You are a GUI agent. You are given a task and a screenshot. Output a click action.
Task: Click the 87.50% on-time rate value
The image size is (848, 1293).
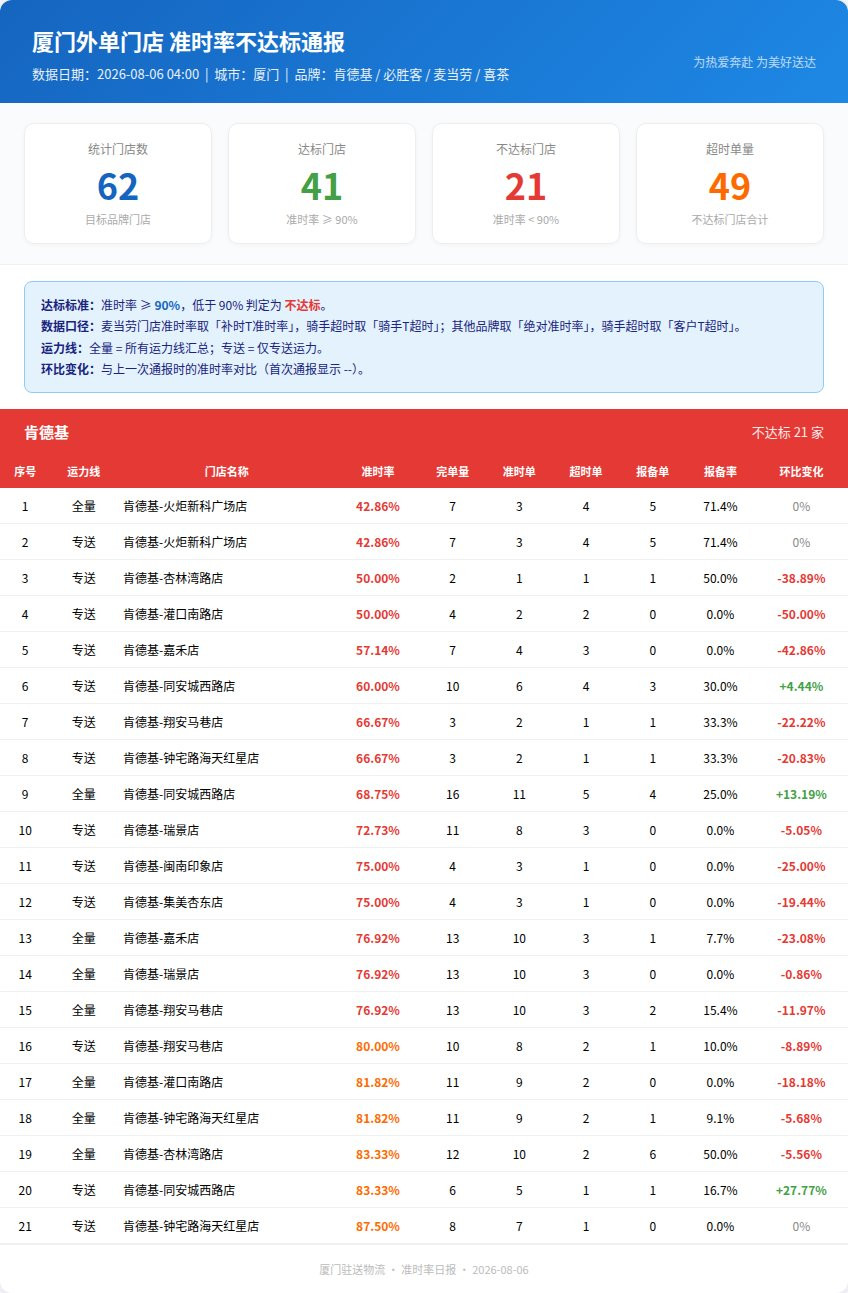click(377, 1227)
